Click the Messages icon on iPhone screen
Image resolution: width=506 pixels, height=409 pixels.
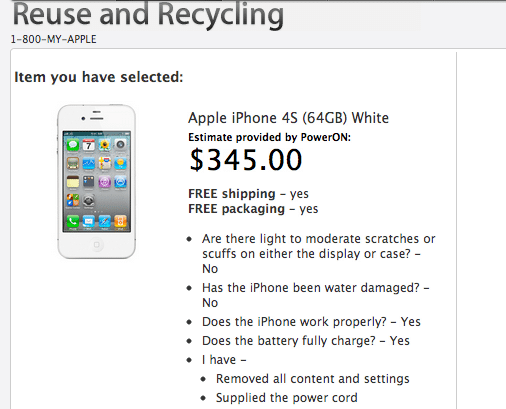[x=73, y=145]
